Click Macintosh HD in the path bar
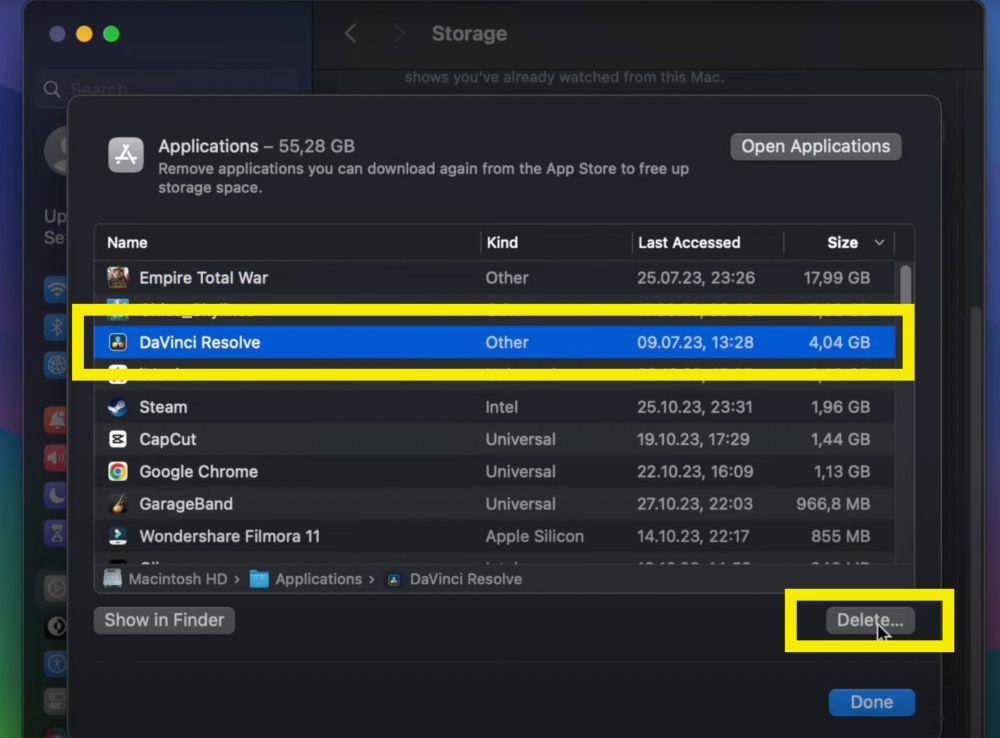1000x738 pixels. 177,579
